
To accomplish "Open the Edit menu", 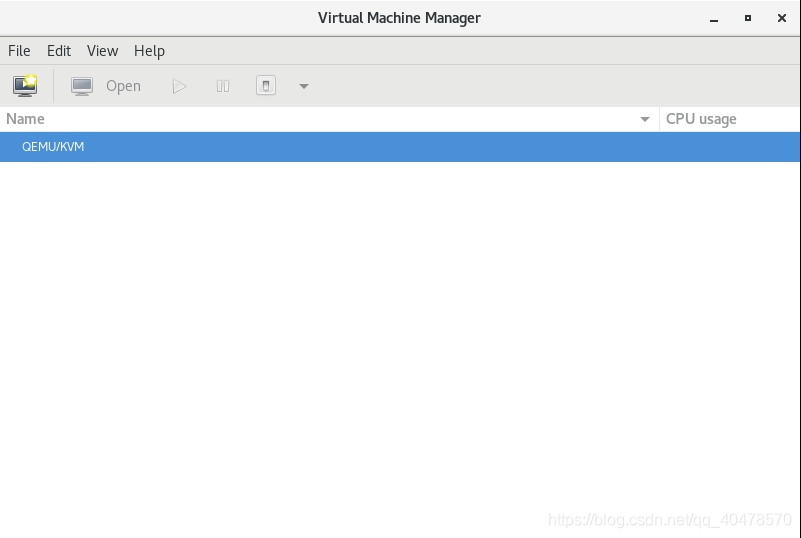I will (x=59, y=51).
